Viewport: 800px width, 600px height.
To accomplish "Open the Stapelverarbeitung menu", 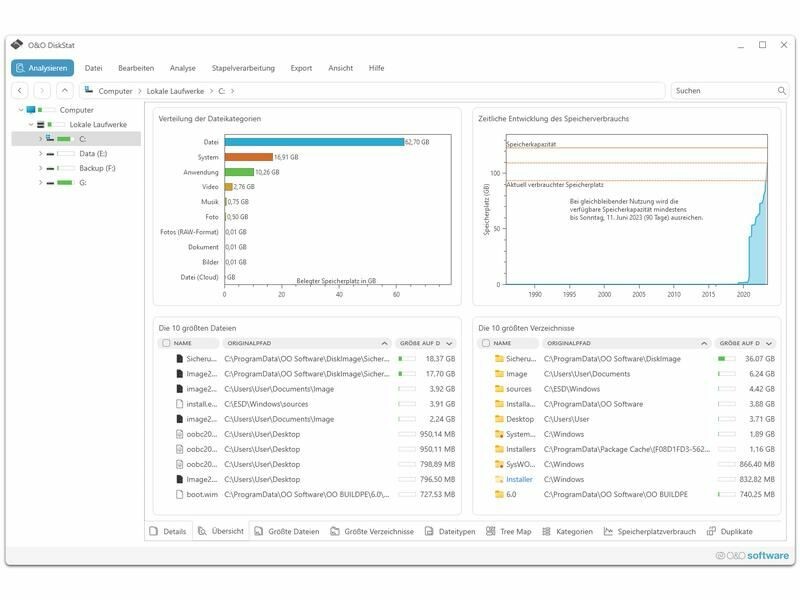I will click(242, 68).
